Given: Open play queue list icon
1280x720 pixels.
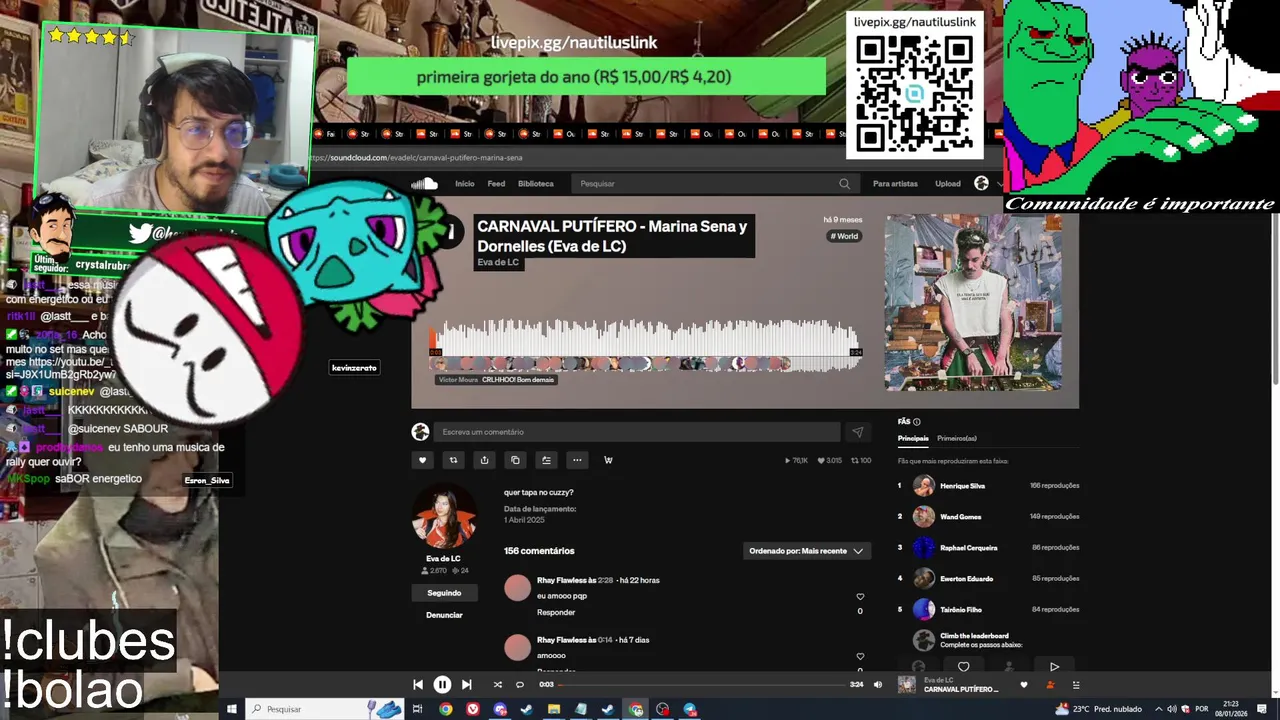Looking at the screenshot, I should 1076,685.
